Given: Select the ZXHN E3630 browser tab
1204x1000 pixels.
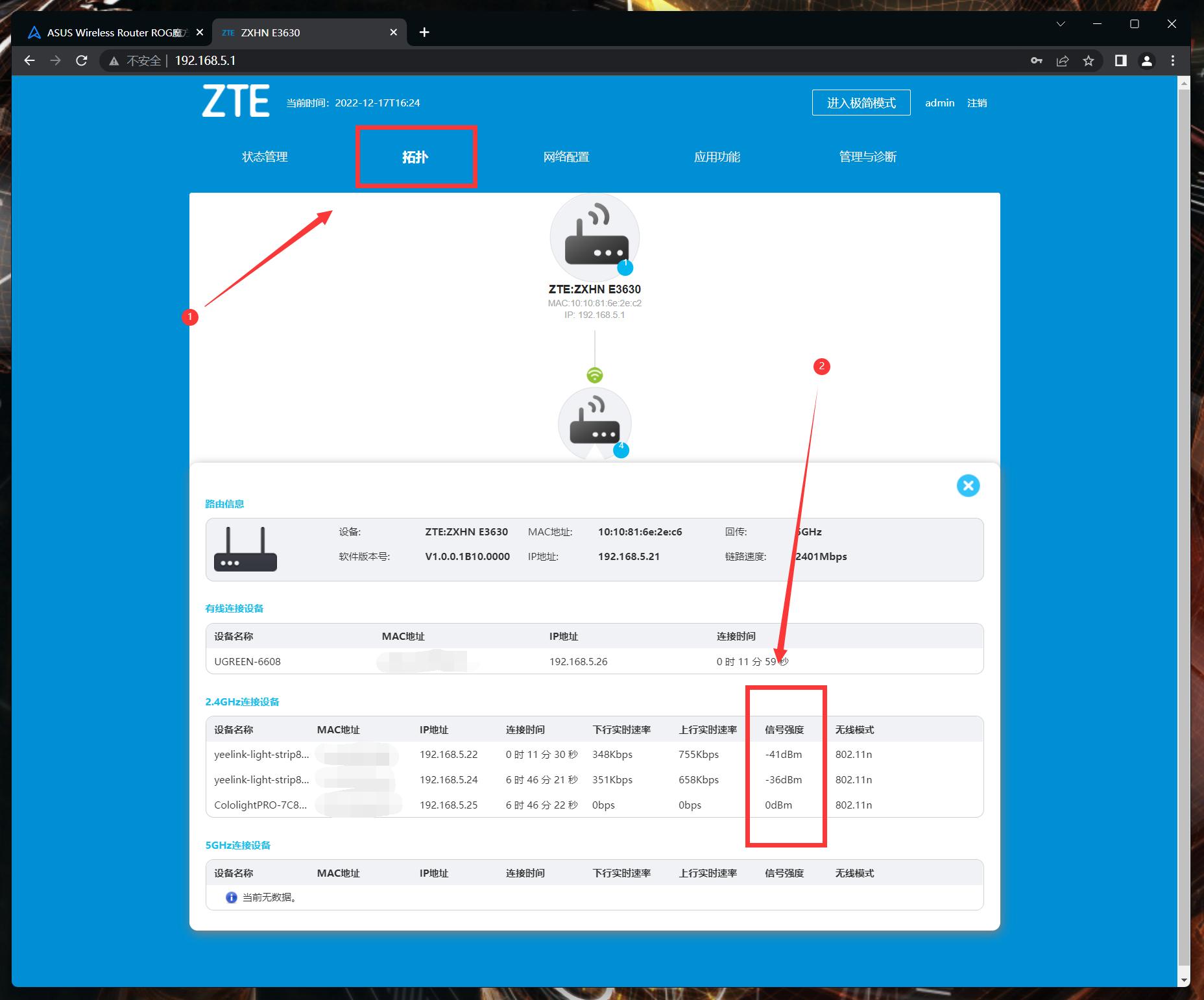Looking at the screenshot, I should [x=309, y=32].
